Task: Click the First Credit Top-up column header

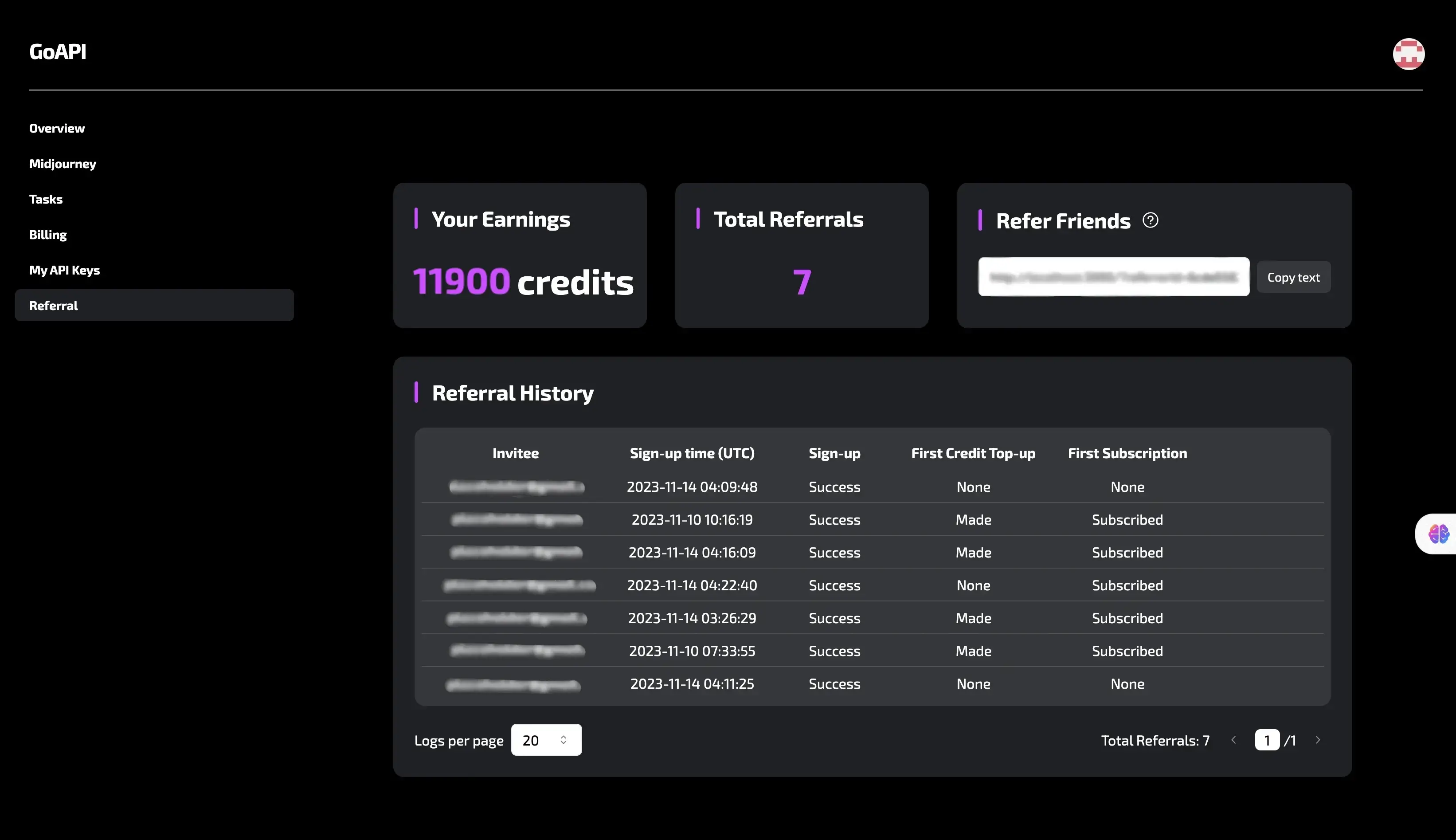Action: click(x=973, y=453)
